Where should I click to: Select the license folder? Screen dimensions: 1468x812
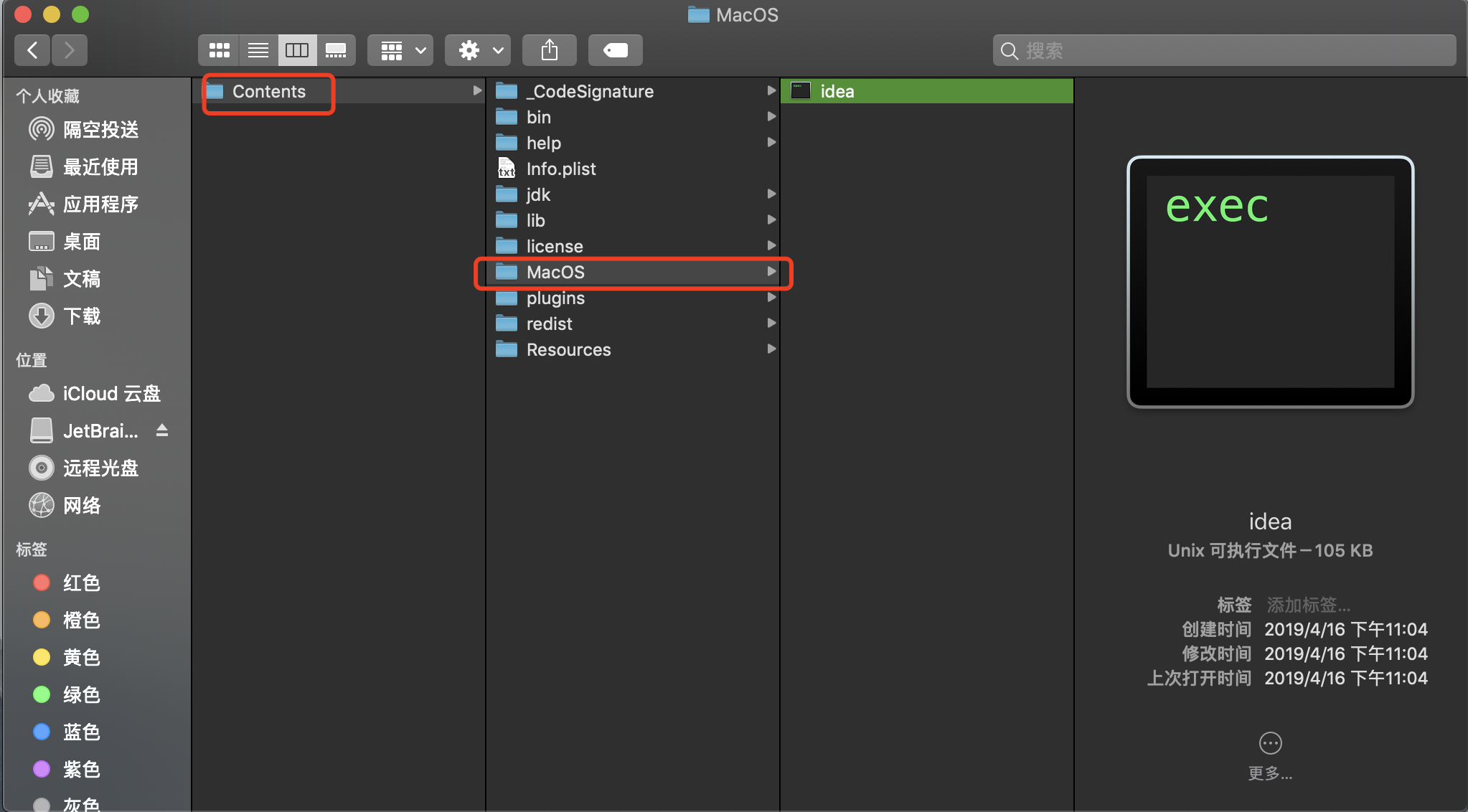632,246
